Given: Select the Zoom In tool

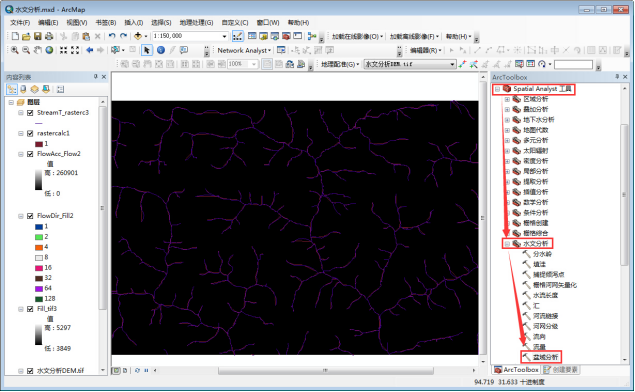Looking at the screenshot, I should coord(15,50).
